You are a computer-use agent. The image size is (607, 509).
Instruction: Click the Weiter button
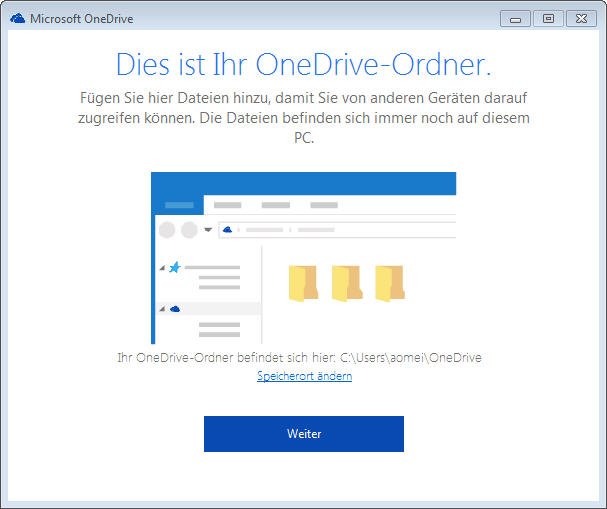pyautogui.click(x=304, y=434)
